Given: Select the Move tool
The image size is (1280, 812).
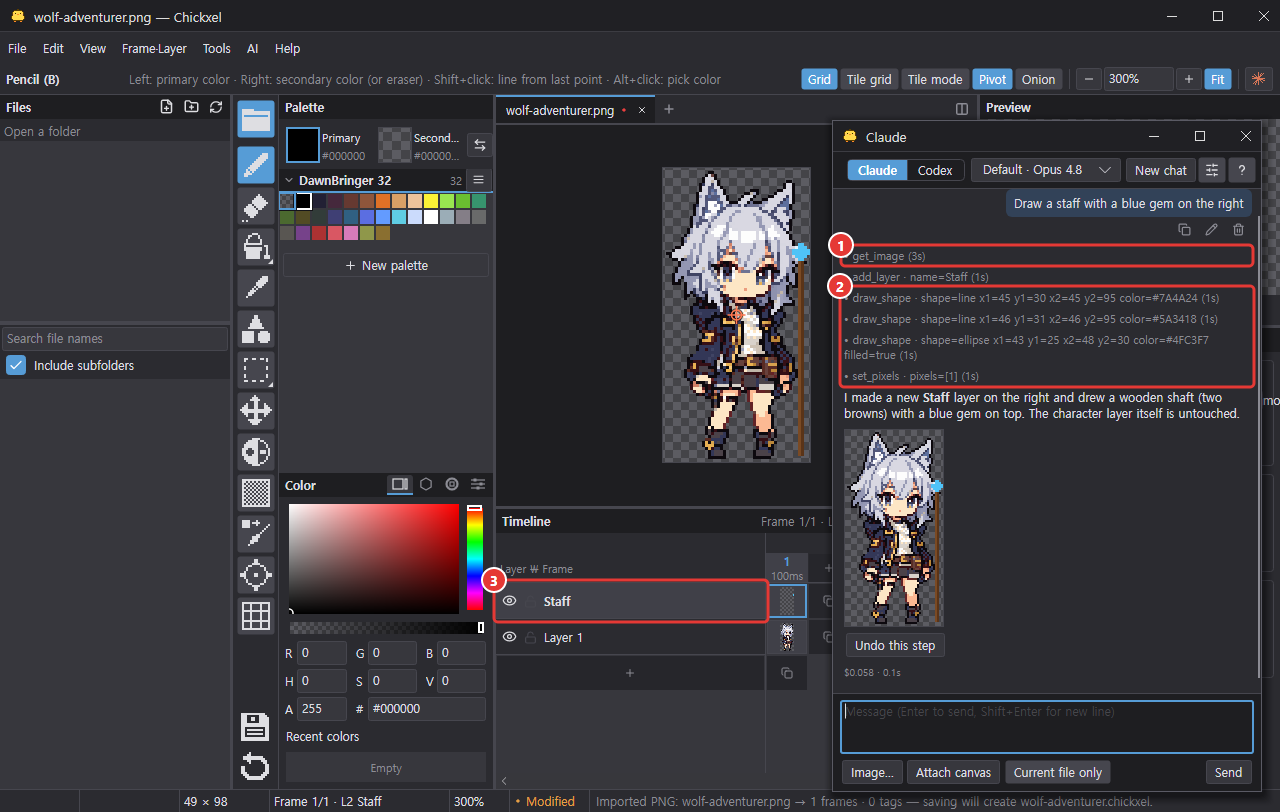Looking at the screenshot, I should pos(256,411).
